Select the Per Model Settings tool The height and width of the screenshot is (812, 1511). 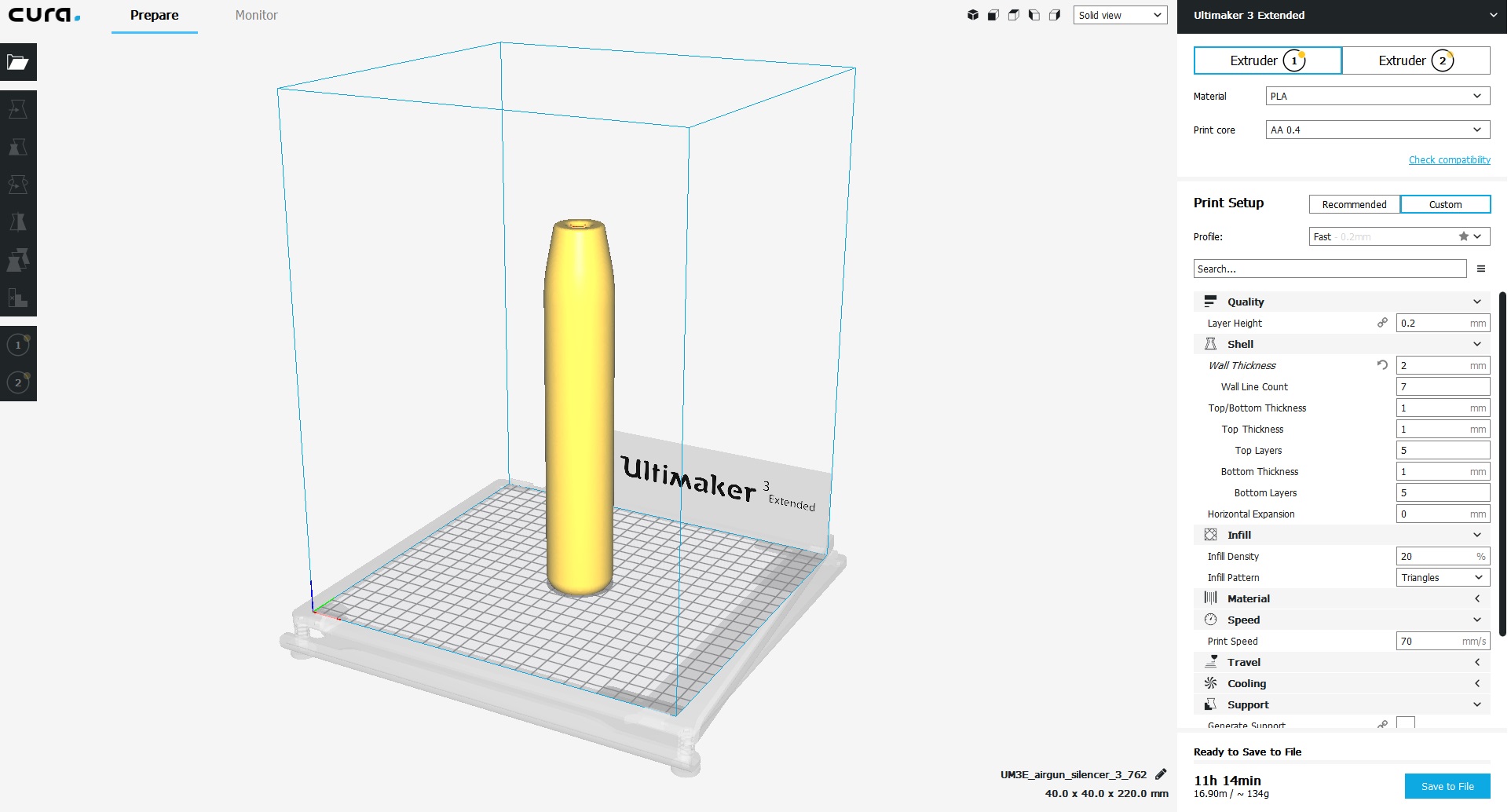click(18, 260)
